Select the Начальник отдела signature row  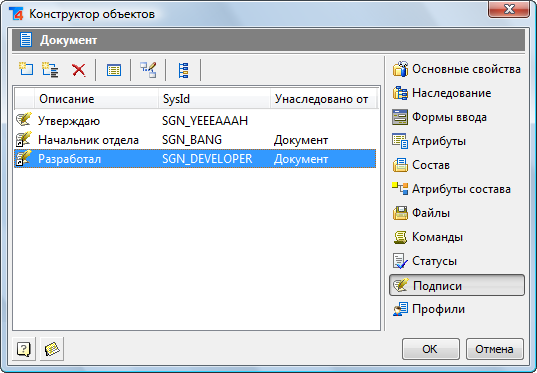[195, 139]
